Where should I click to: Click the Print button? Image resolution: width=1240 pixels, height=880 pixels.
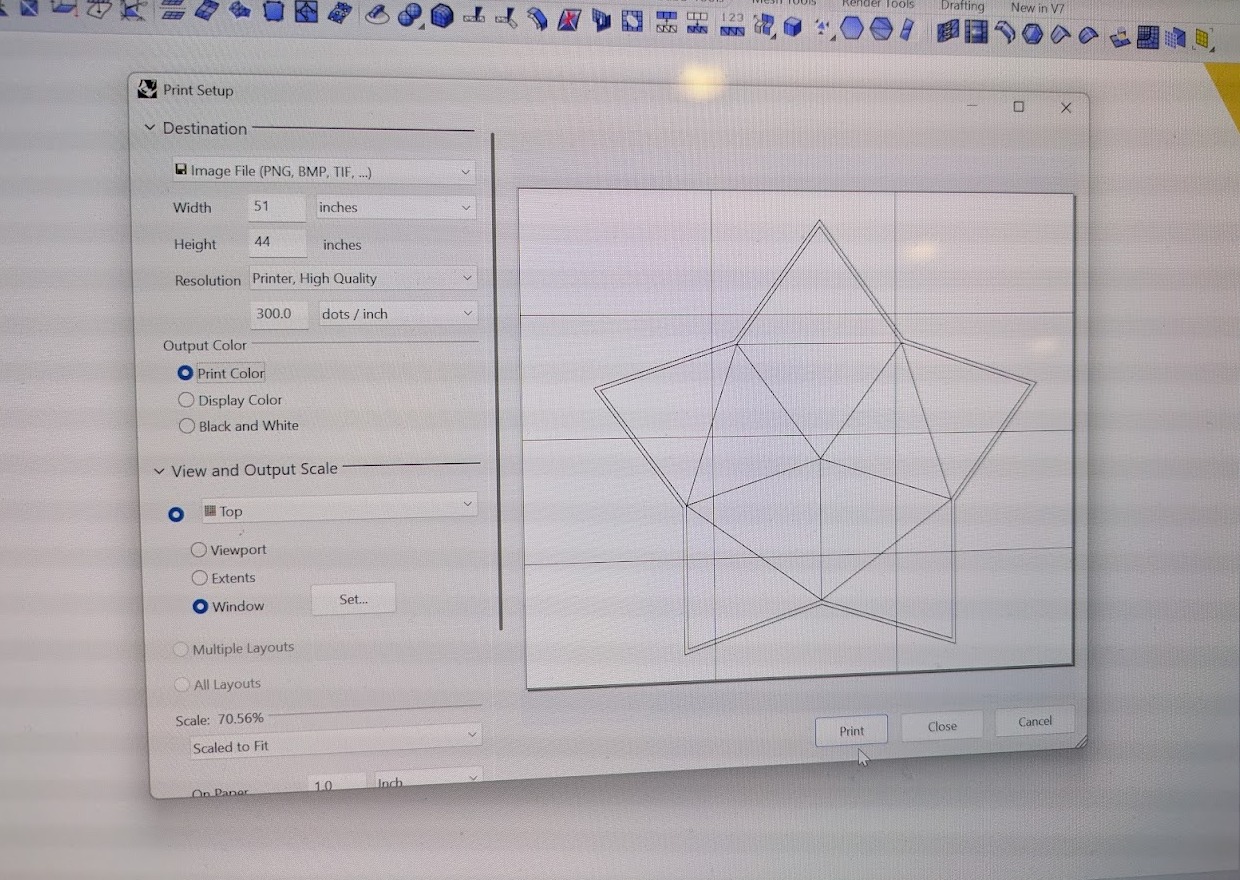tap(851, 731)
